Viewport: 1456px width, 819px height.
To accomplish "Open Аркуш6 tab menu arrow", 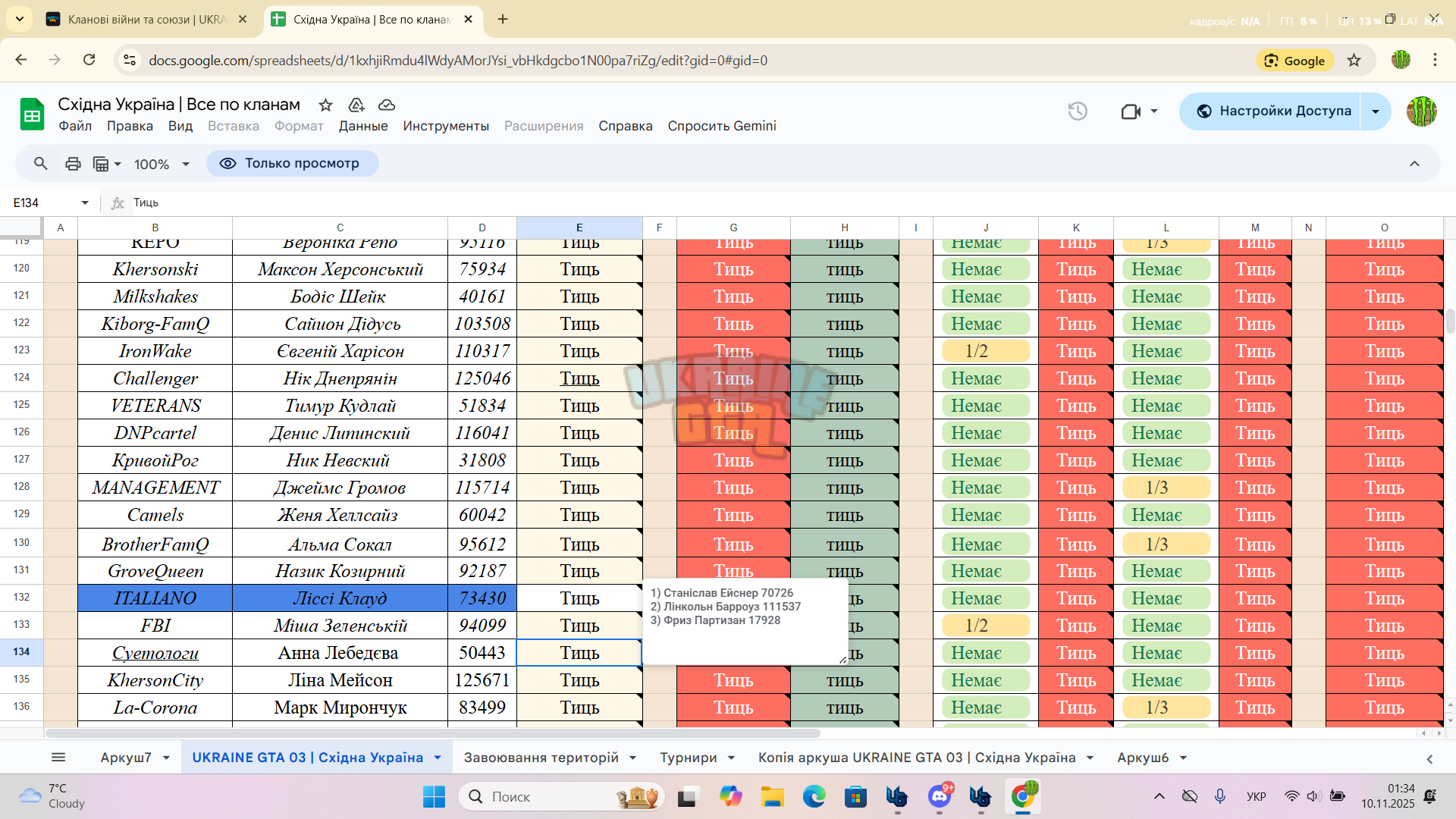I will click(1183, 758).
